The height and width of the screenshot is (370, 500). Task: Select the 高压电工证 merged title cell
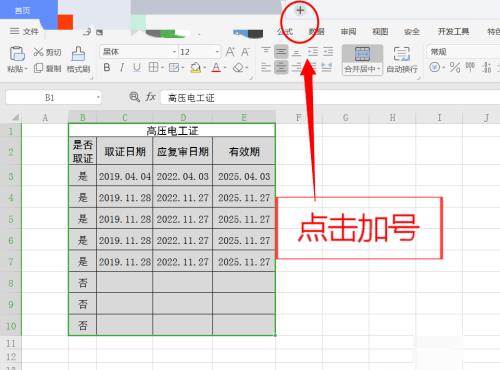coord(172,130)
